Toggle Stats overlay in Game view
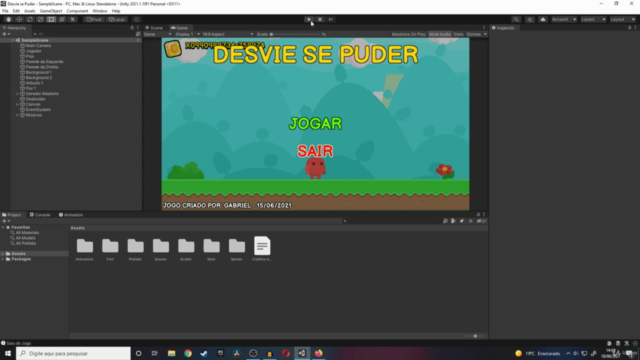The height and width of the screenshot is (360, 640). tap(458, 34)
